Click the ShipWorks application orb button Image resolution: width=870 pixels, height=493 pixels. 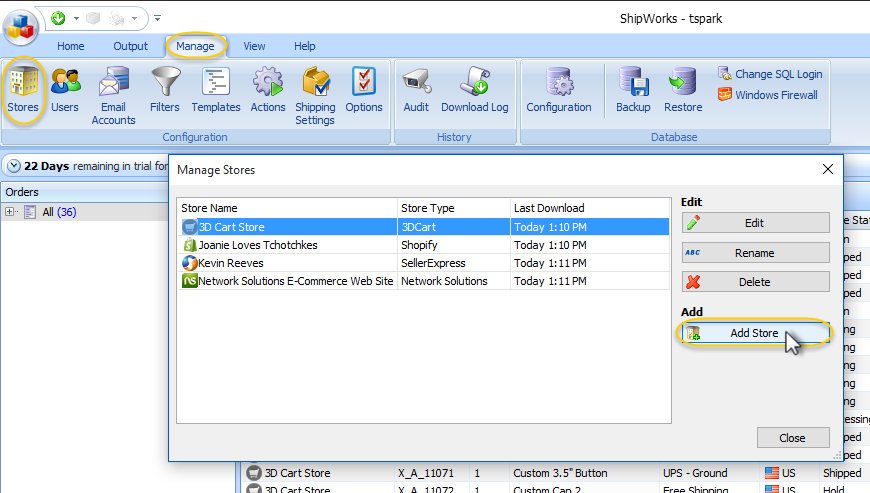pos(21,27)
